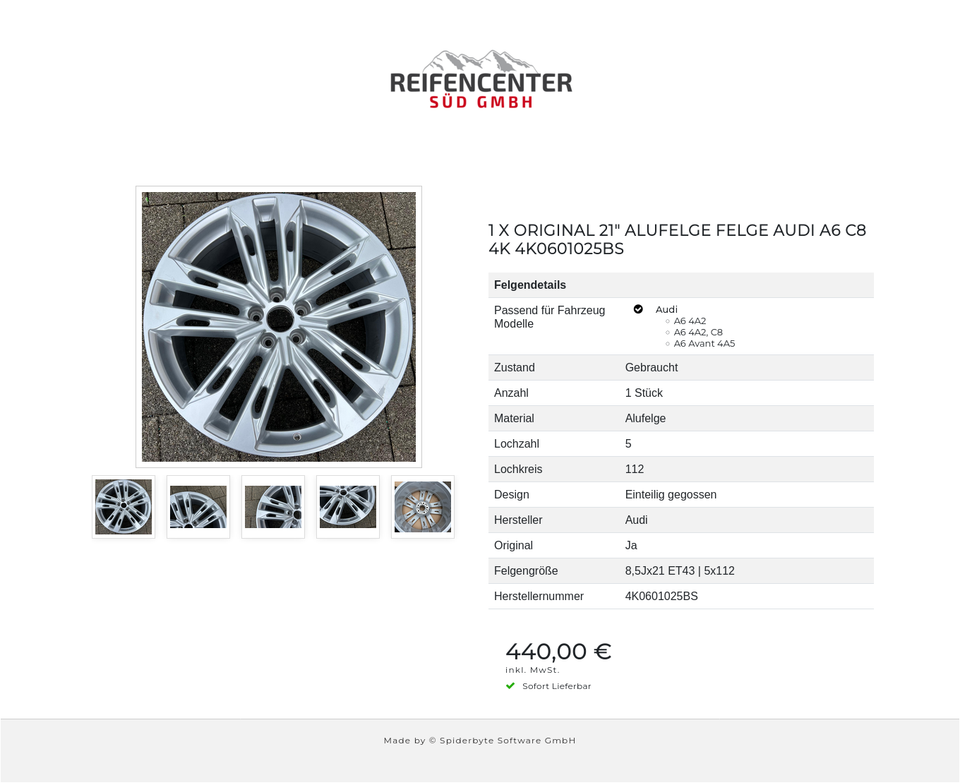Select the second wheel thumbnail

coord(198,507)
